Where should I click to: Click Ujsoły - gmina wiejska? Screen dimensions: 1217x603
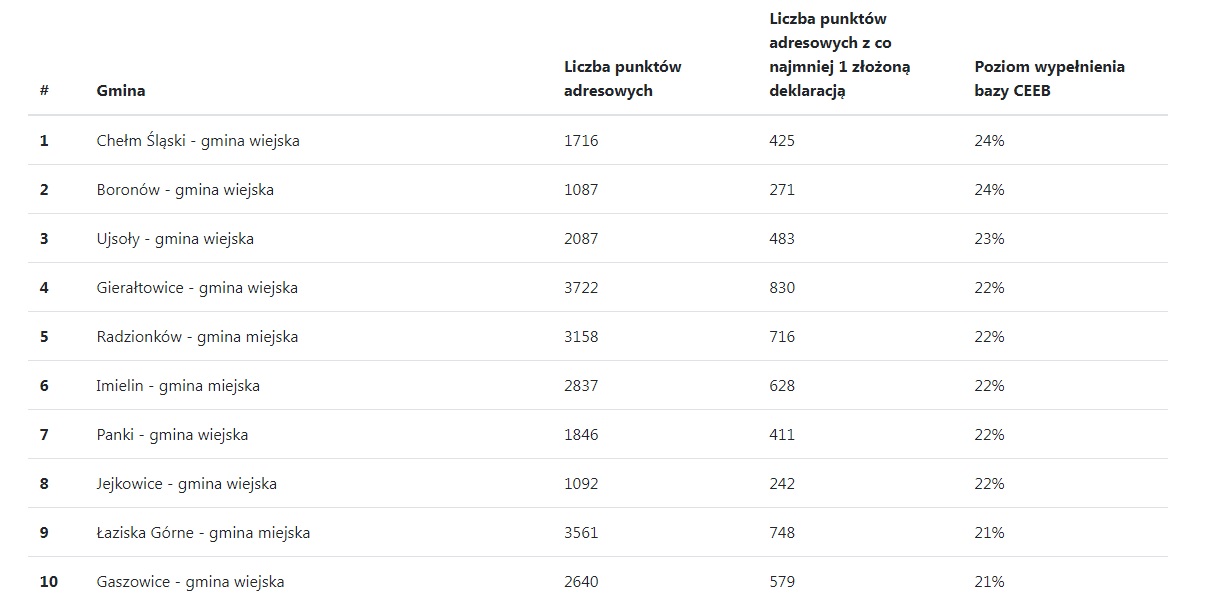[x=175, y=239]
